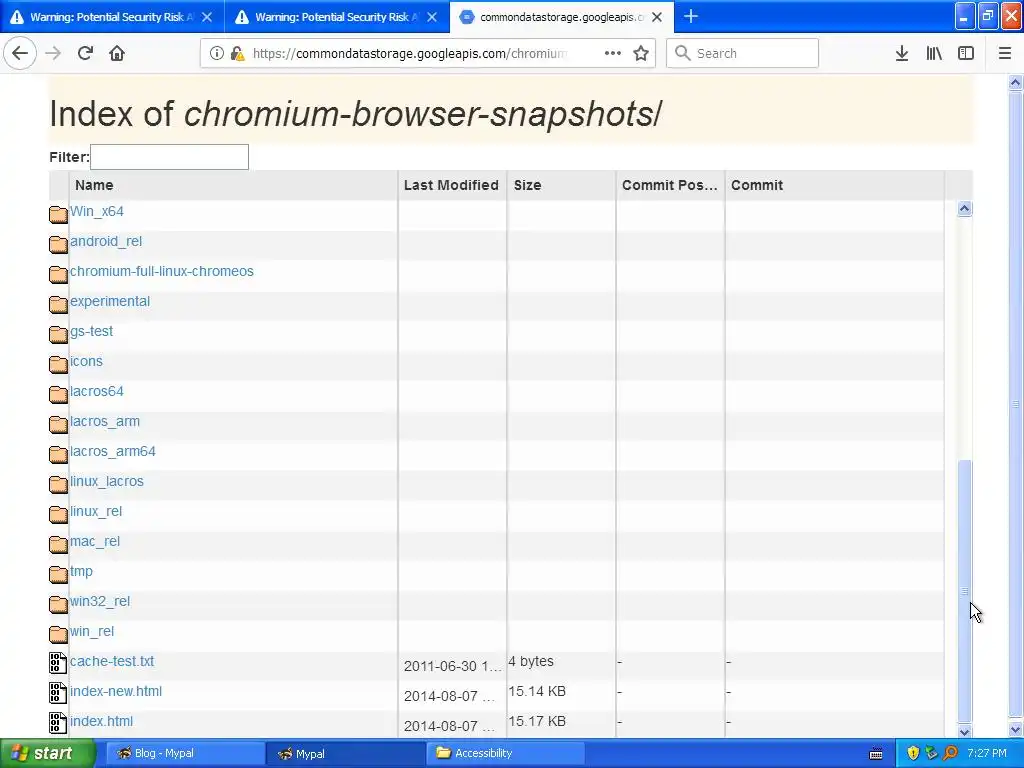Sort listing by Size column
The image size is (1024, 768).
[x=562, y=185]
